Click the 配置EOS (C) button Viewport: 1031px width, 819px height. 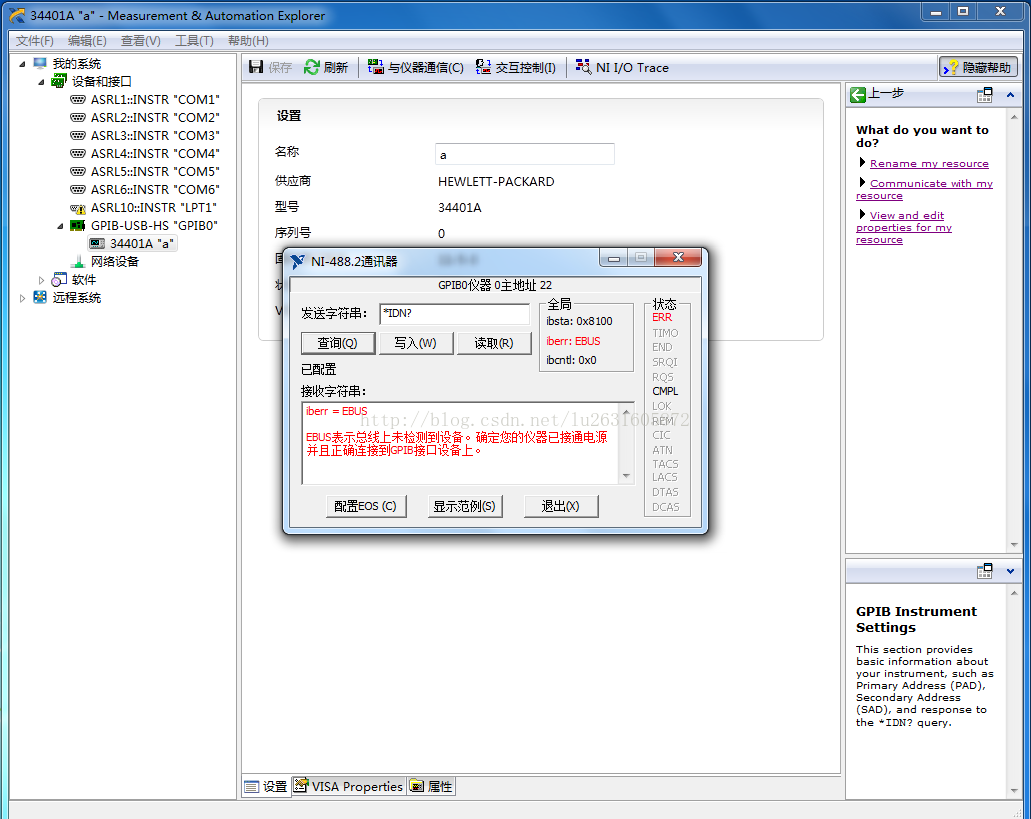click(366, 506)
